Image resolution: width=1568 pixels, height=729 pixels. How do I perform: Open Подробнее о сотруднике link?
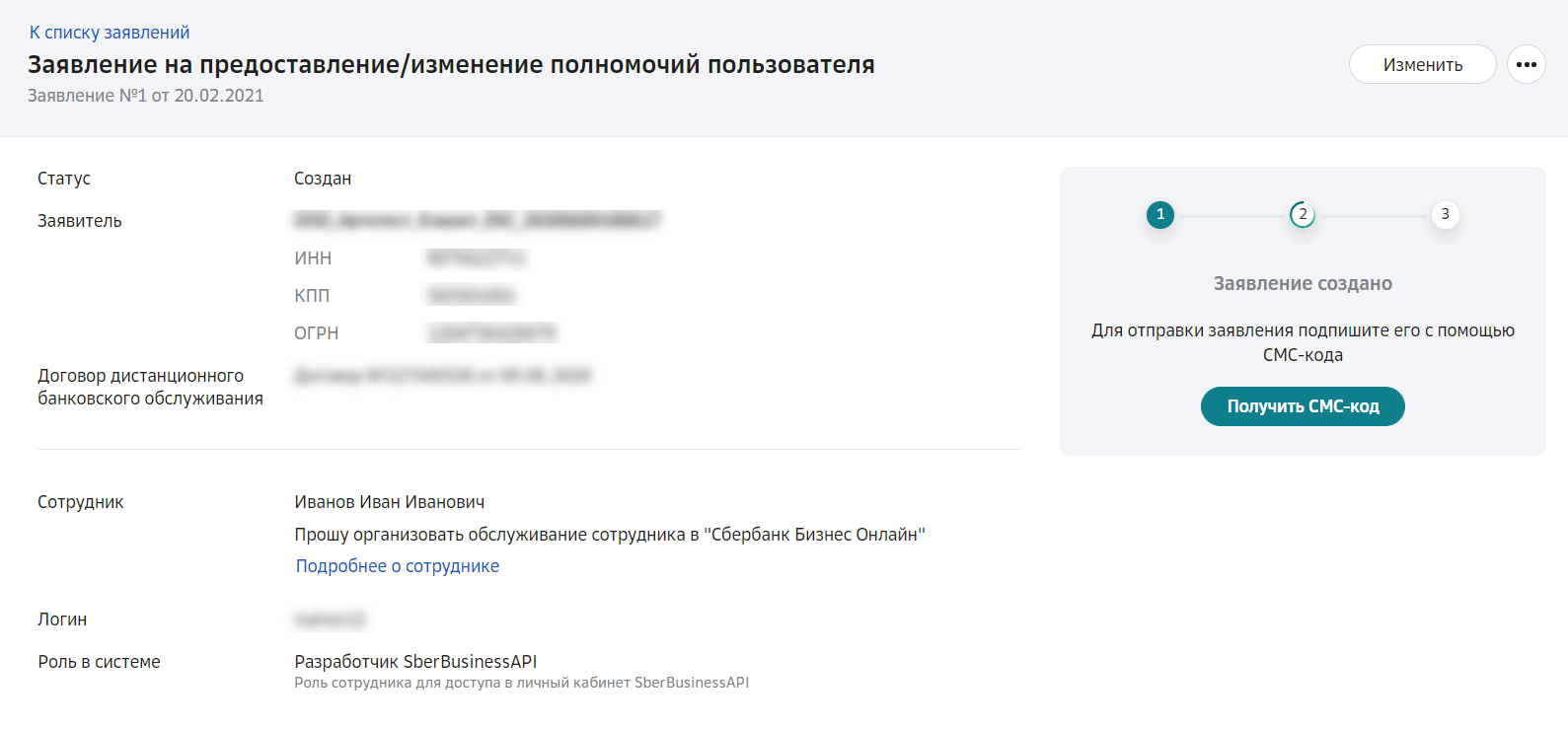click(398, 566)
